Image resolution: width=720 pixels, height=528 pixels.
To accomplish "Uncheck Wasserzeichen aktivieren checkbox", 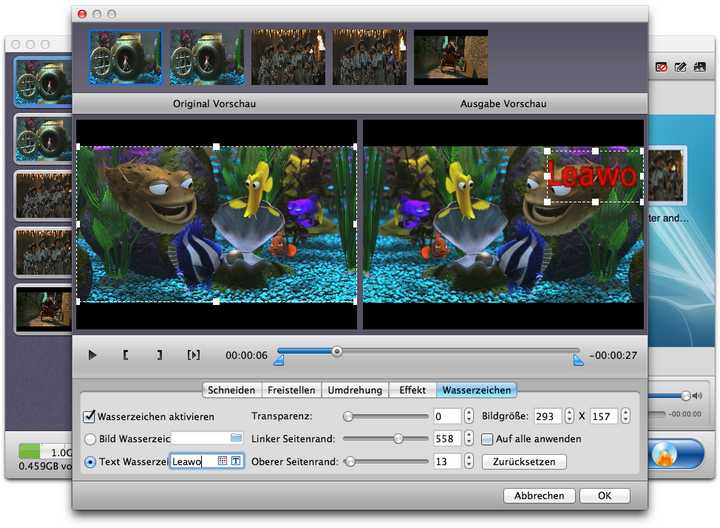I will (x=89, y=416).
